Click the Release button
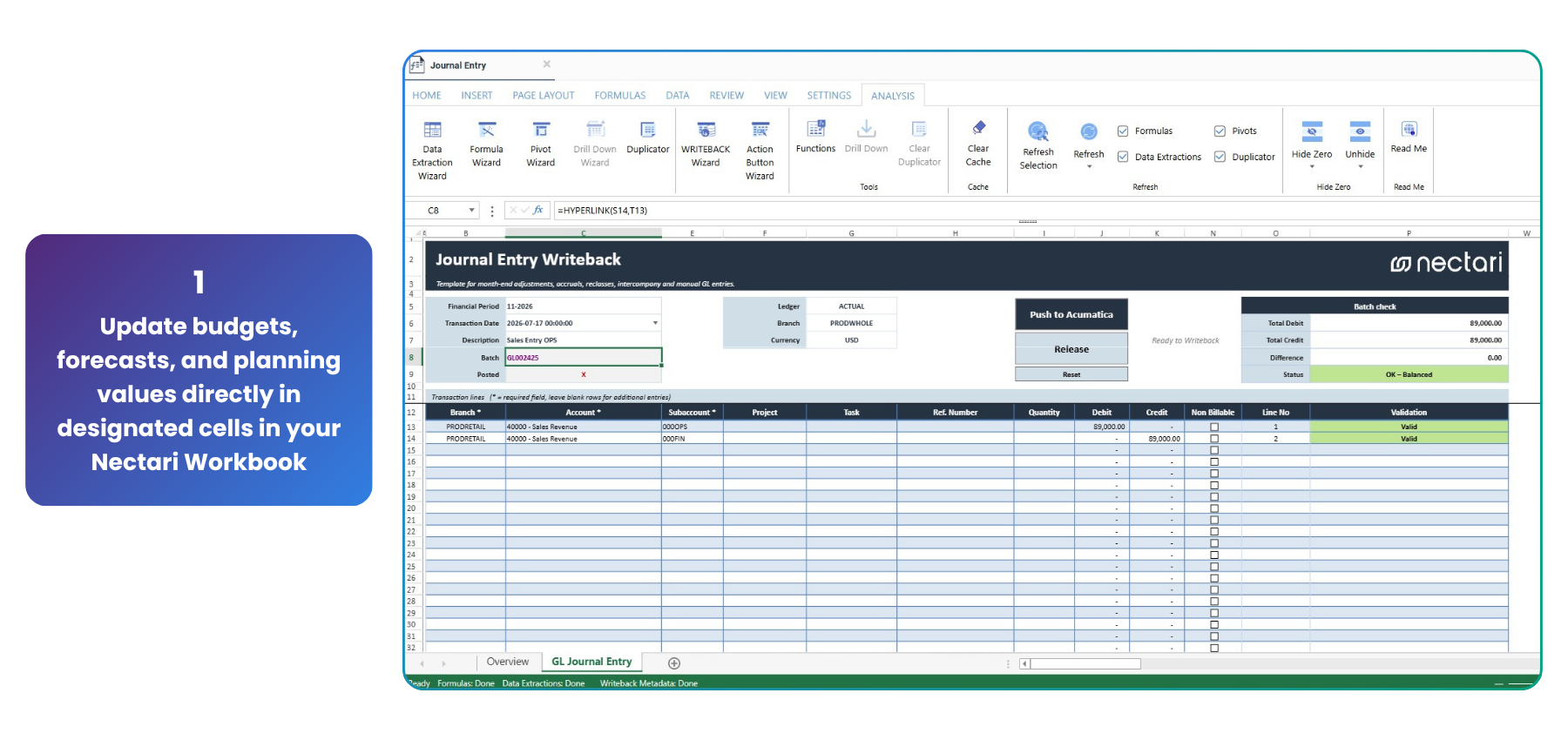This screenshot has width=1568, height=740. [x=1071, y=349]
